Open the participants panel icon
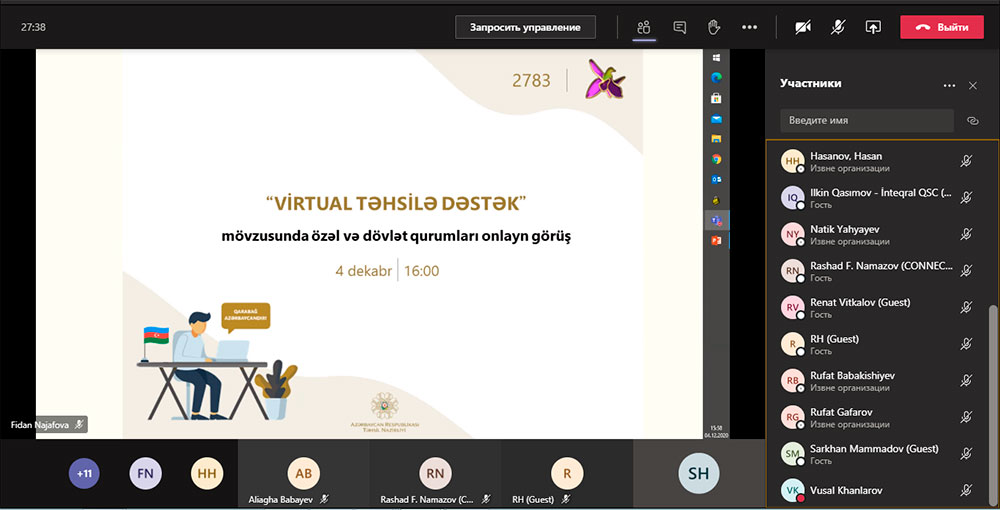 pos(645,27)
